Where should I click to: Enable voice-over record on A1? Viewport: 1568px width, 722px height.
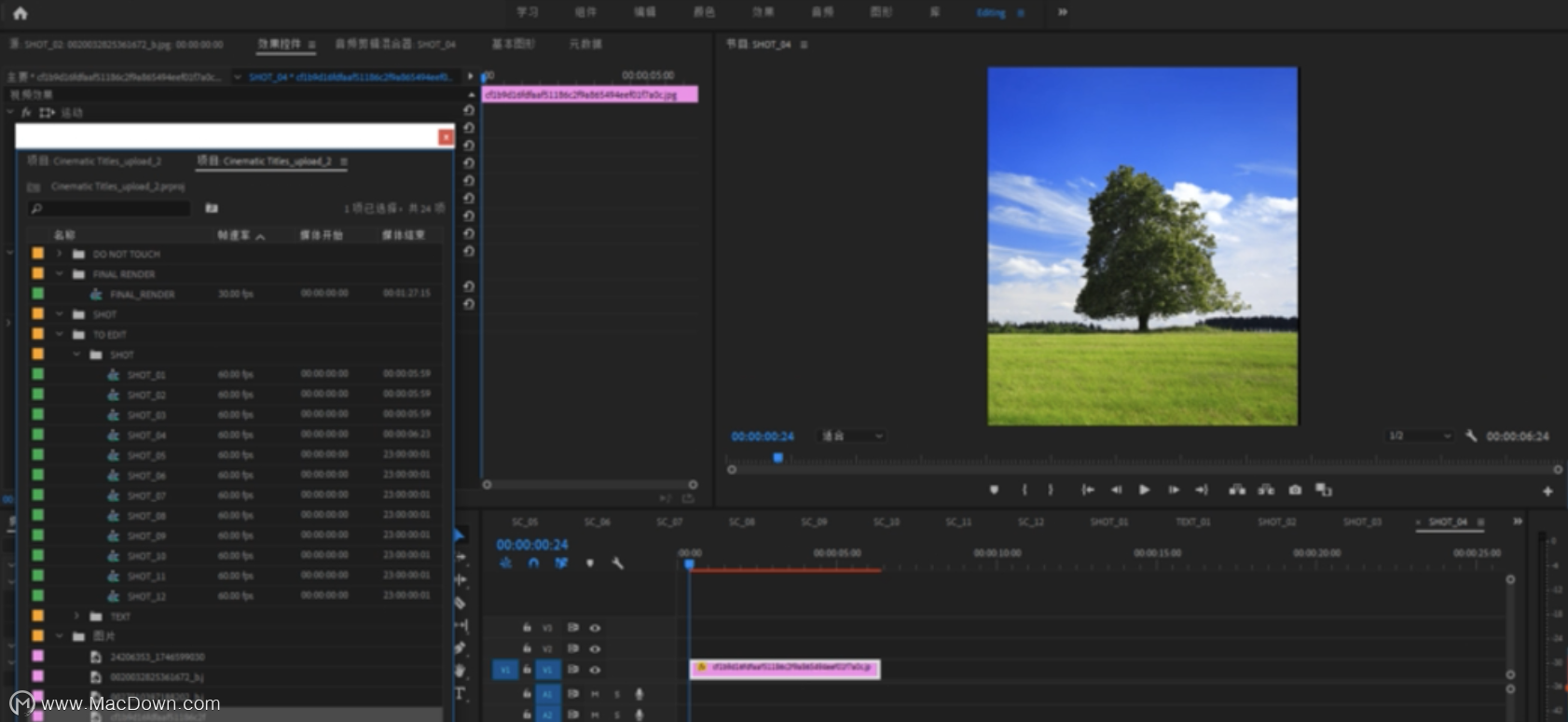640,694
